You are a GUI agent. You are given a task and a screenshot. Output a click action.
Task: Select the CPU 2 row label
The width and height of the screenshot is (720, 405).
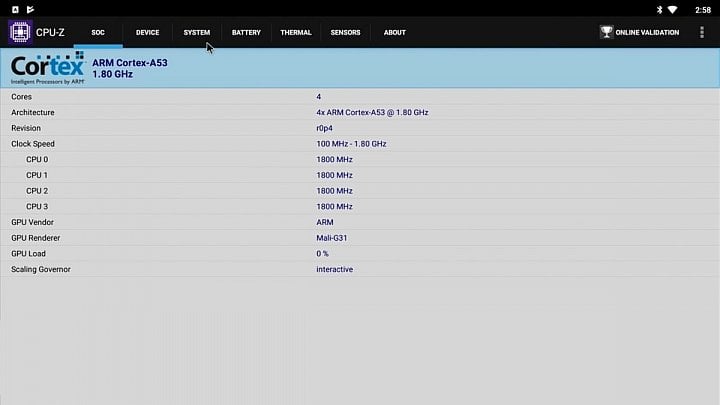point(37,191)
